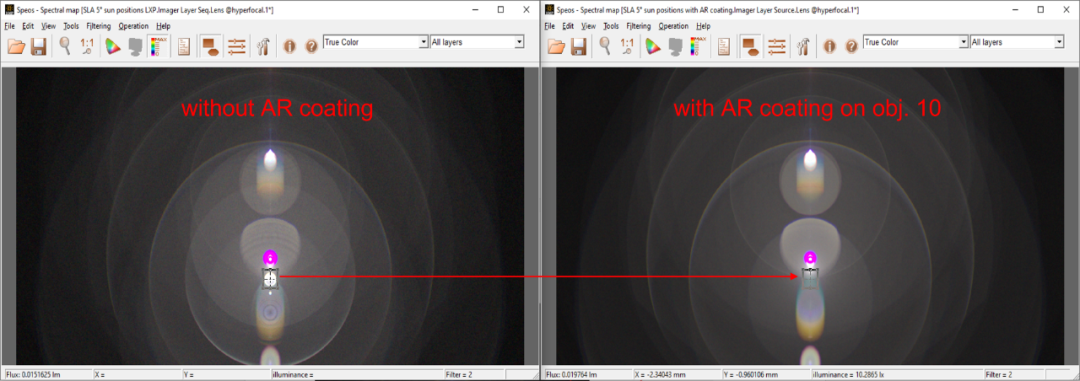Open Filtering menu in left window

point(99,26)
